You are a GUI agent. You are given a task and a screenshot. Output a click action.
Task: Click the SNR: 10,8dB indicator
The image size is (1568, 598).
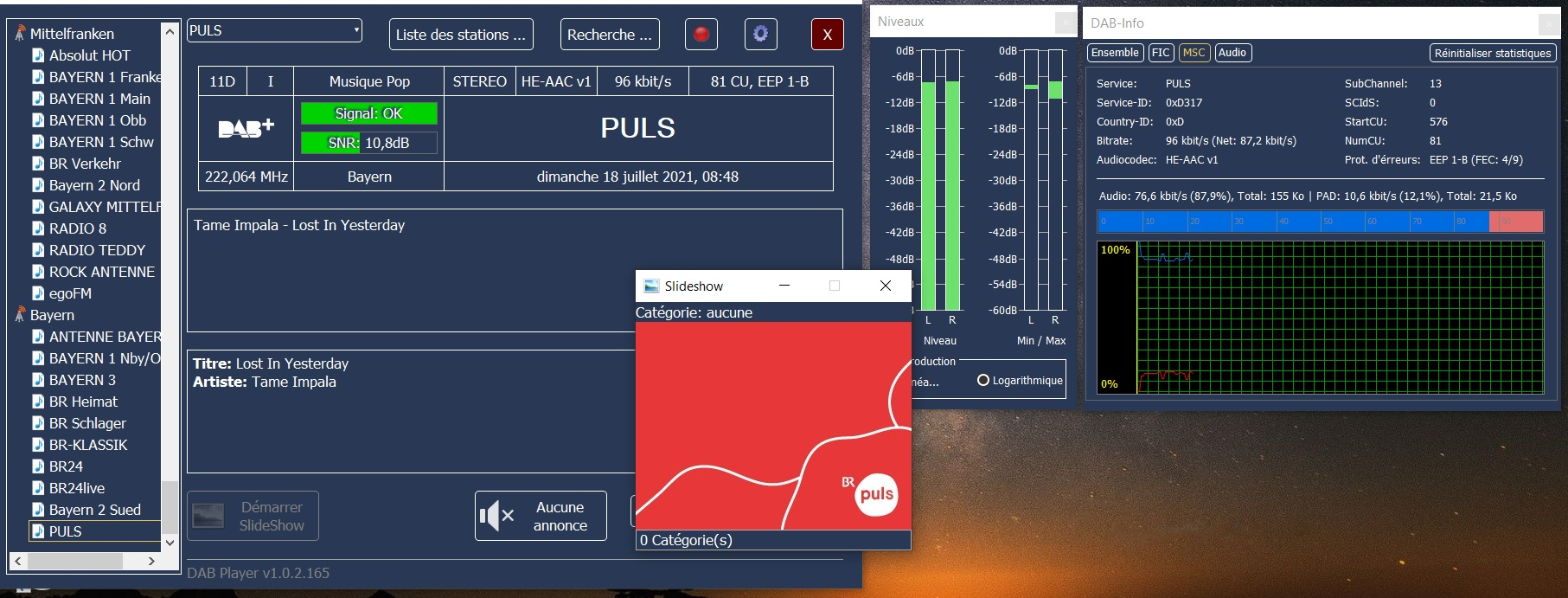point(369,143)
